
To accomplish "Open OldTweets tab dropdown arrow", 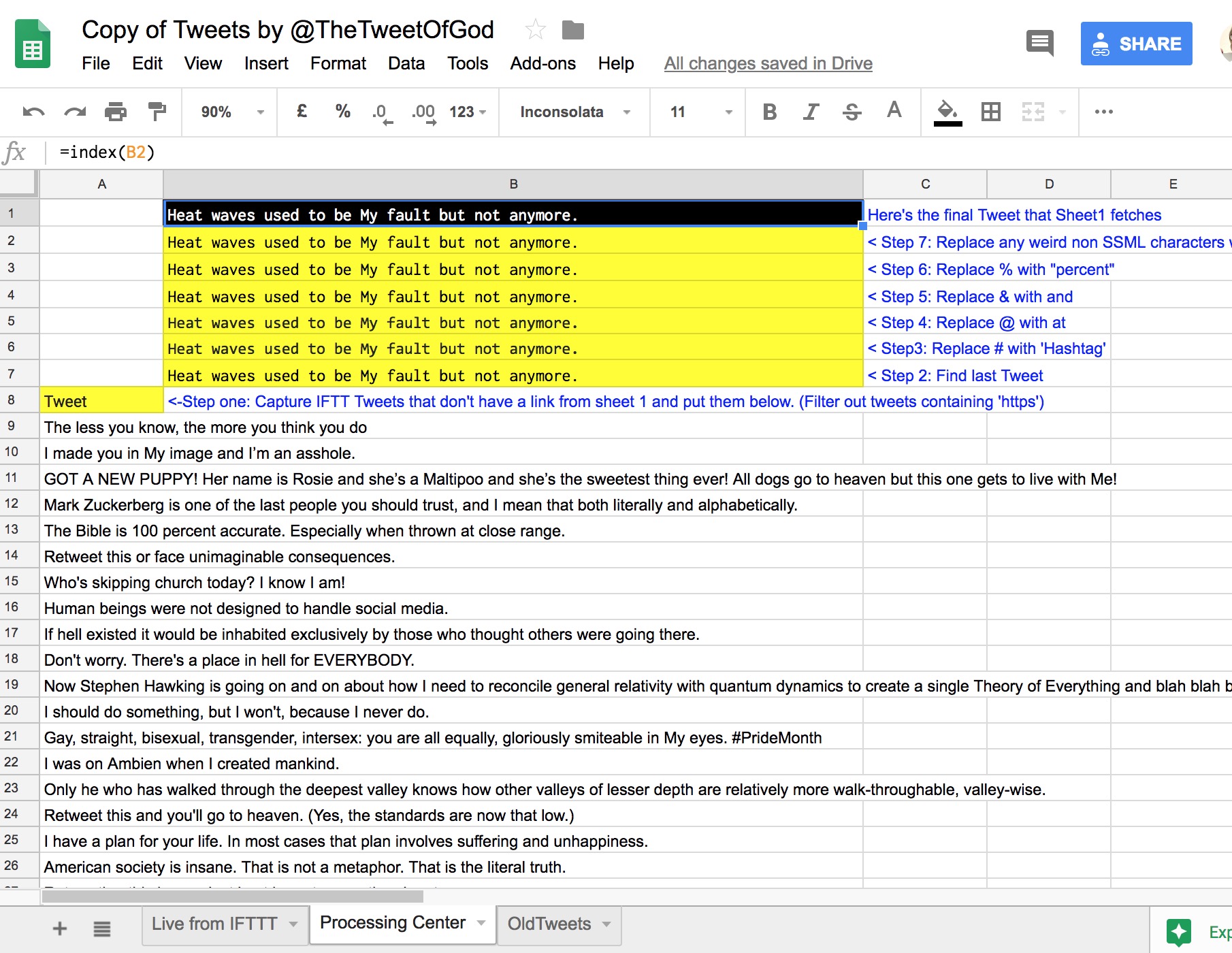I will tap(606, 924).
